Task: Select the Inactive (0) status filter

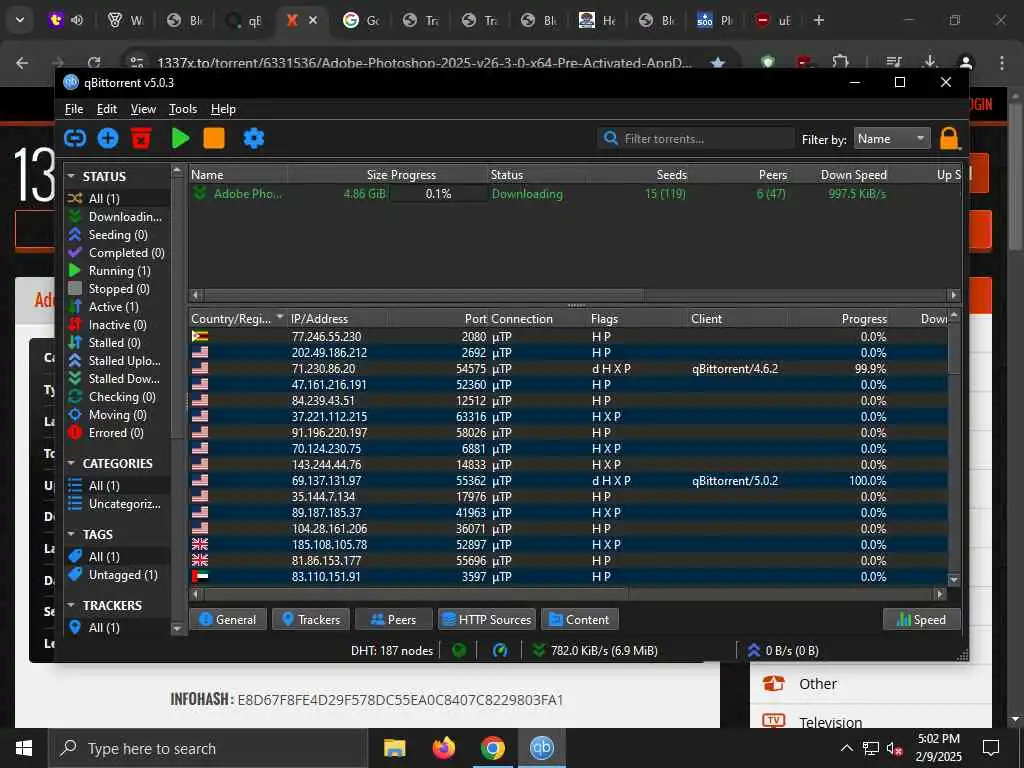Action: (x=116, y=325)
